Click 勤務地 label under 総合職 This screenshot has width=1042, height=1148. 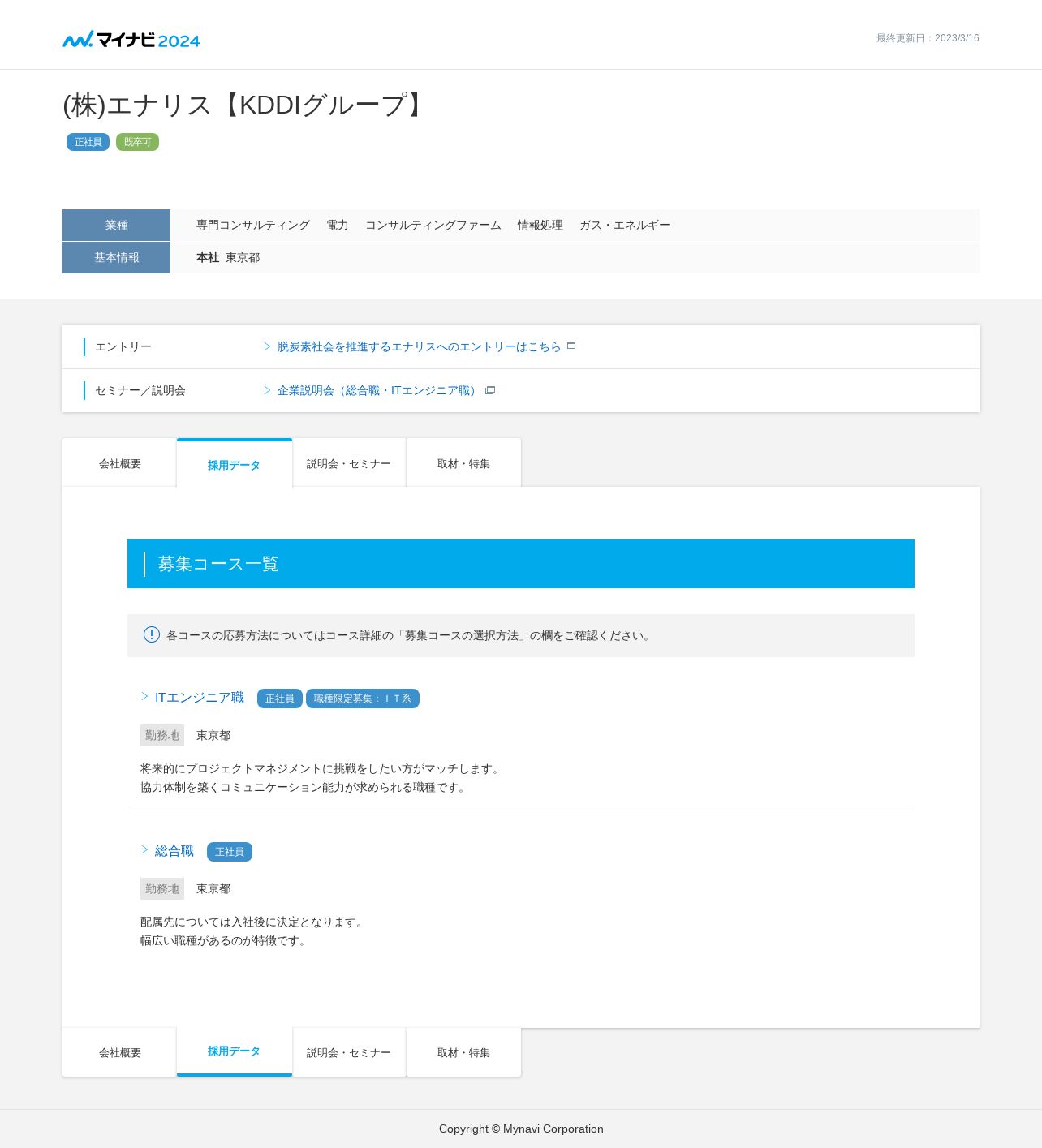tap(162, 888)
